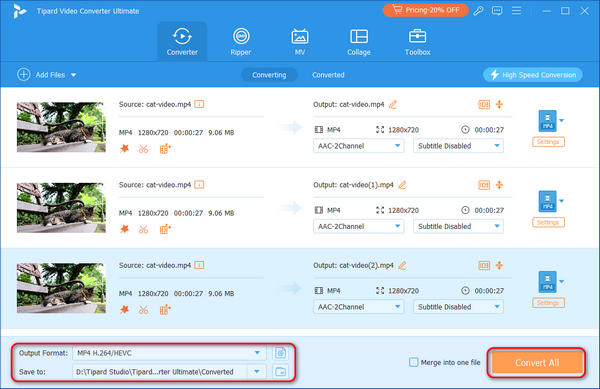Browse the Save to output folder icon
600x389 pixels.
(280, 371)
